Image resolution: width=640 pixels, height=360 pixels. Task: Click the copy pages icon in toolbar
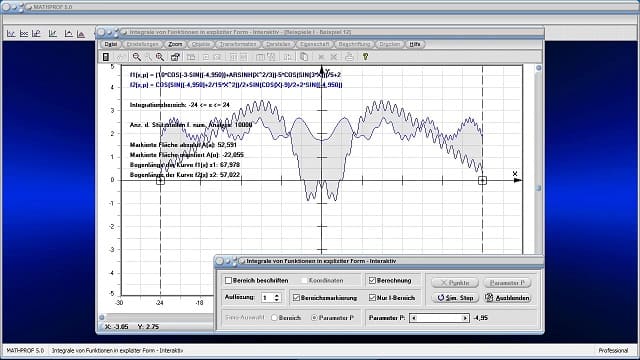point(304,57)
